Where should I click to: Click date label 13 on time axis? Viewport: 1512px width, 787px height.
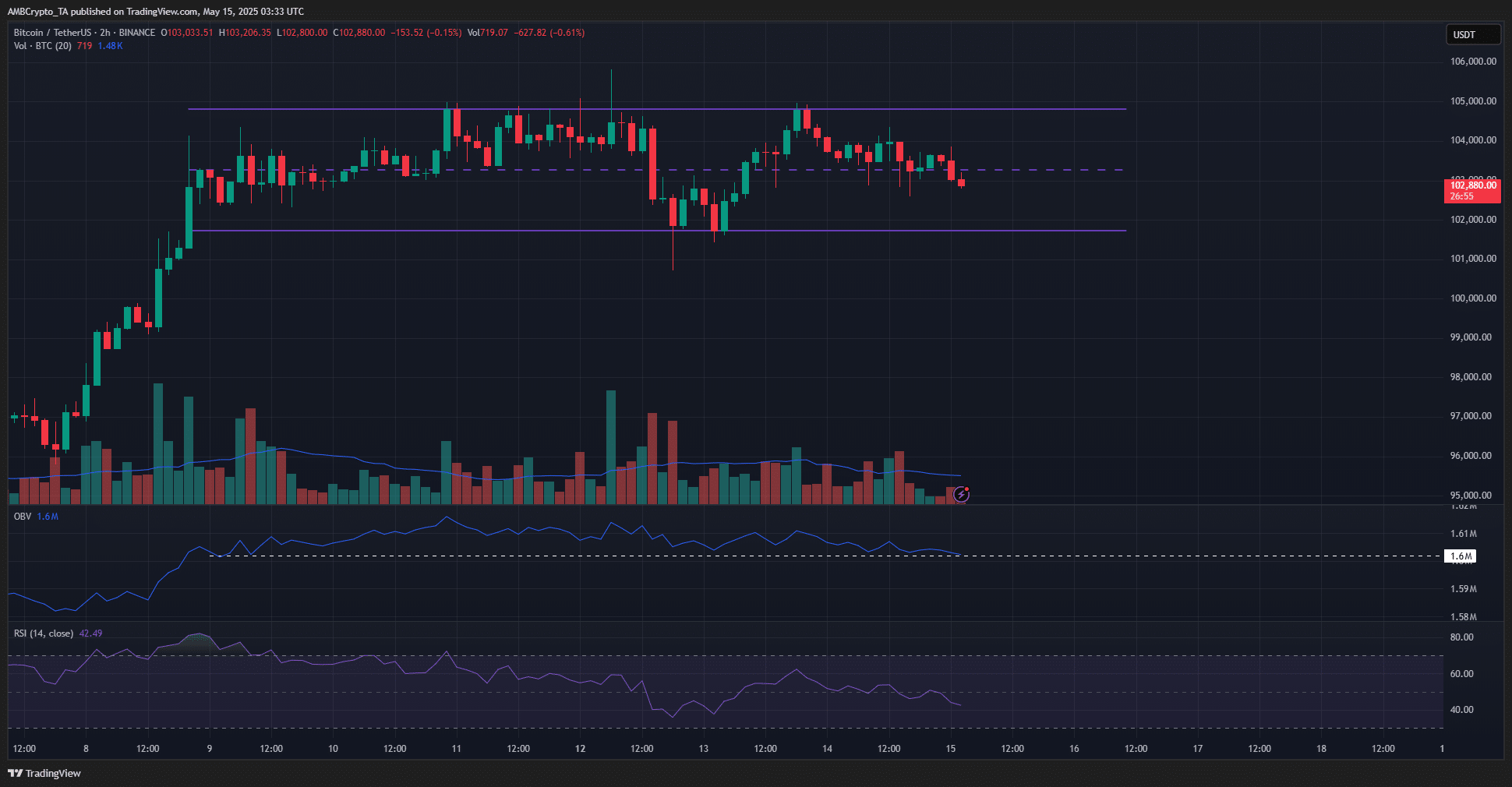(x=703, y=749)
